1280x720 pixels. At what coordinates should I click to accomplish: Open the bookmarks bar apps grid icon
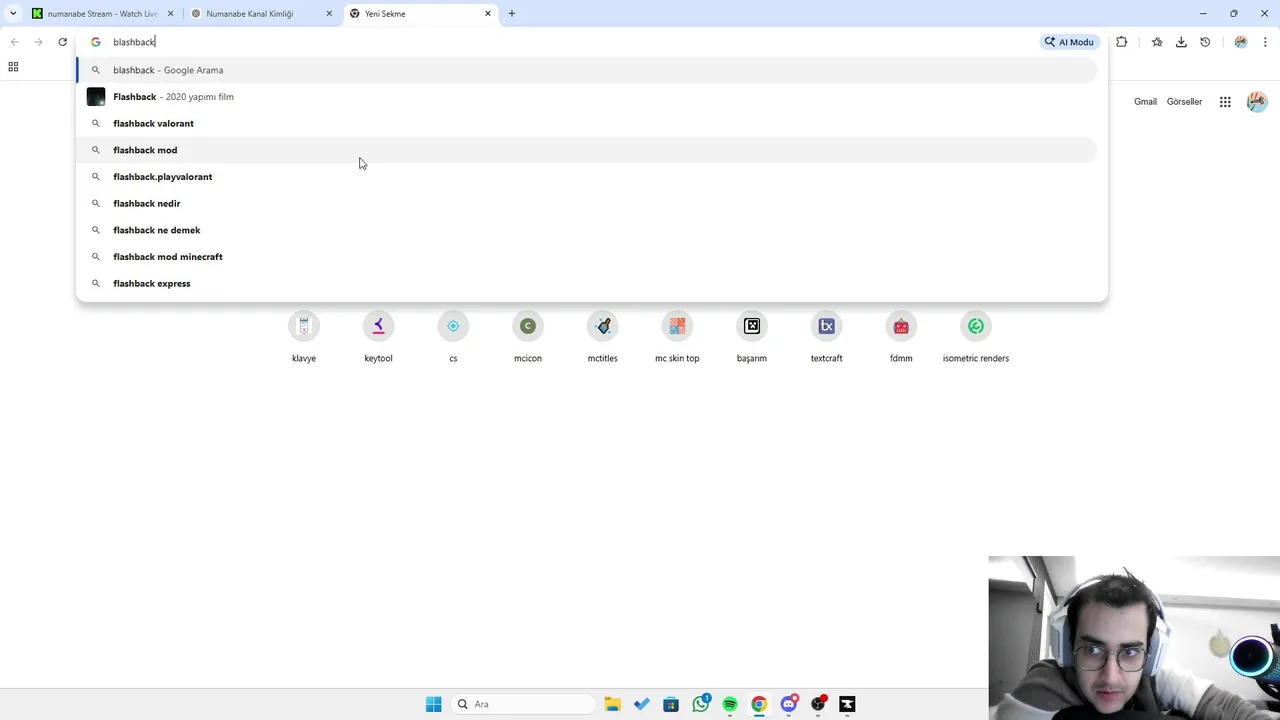click(13, 67)
